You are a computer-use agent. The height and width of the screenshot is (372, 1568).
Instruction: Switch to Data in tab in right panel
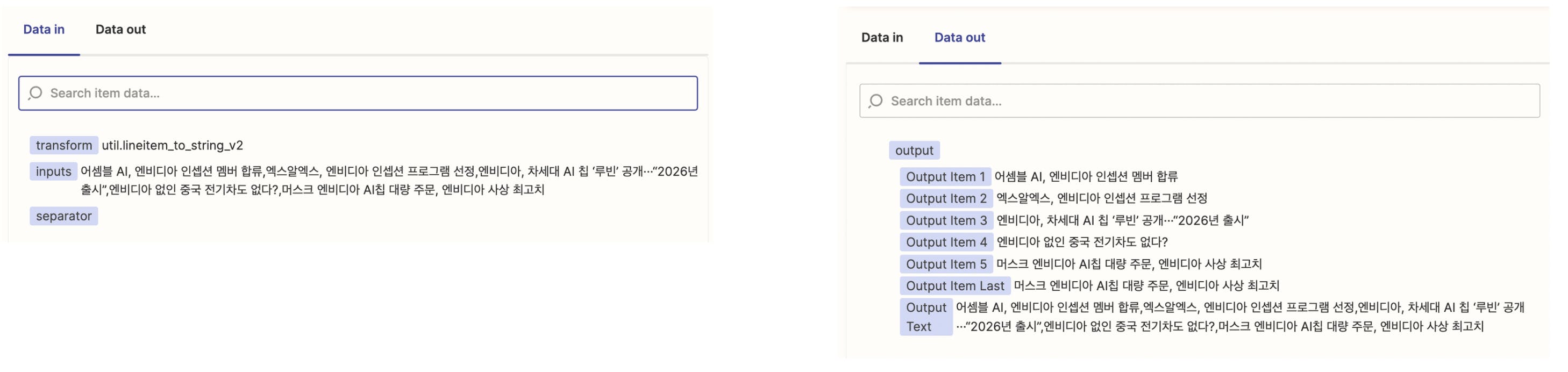tap(882, 37)
